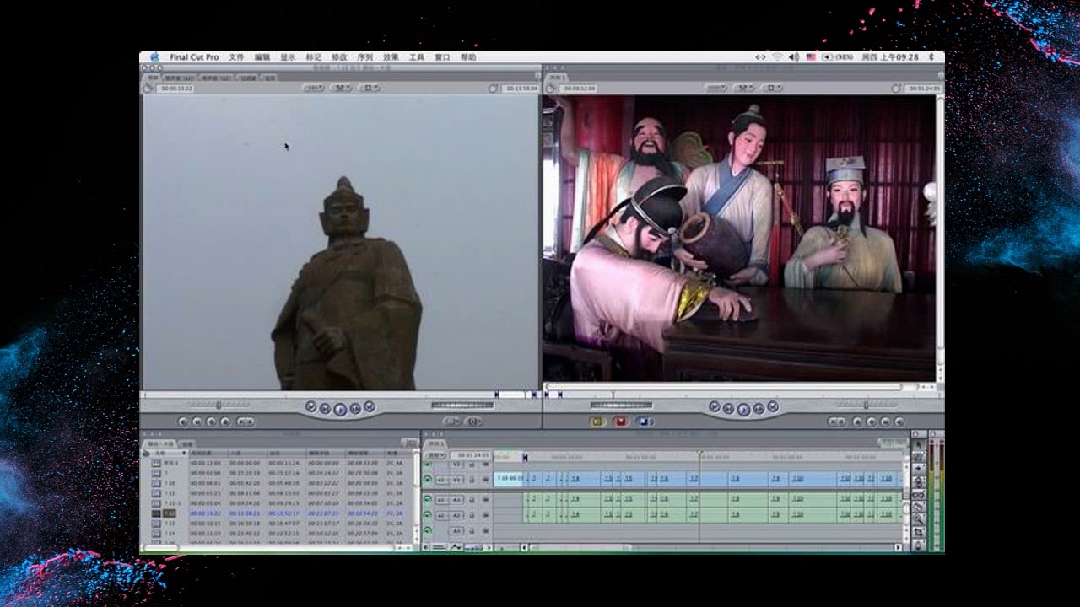Screen dimensions: 1080x607
Task: Open the 帮助 (Help) menu
Action: [x=468, y=57]
